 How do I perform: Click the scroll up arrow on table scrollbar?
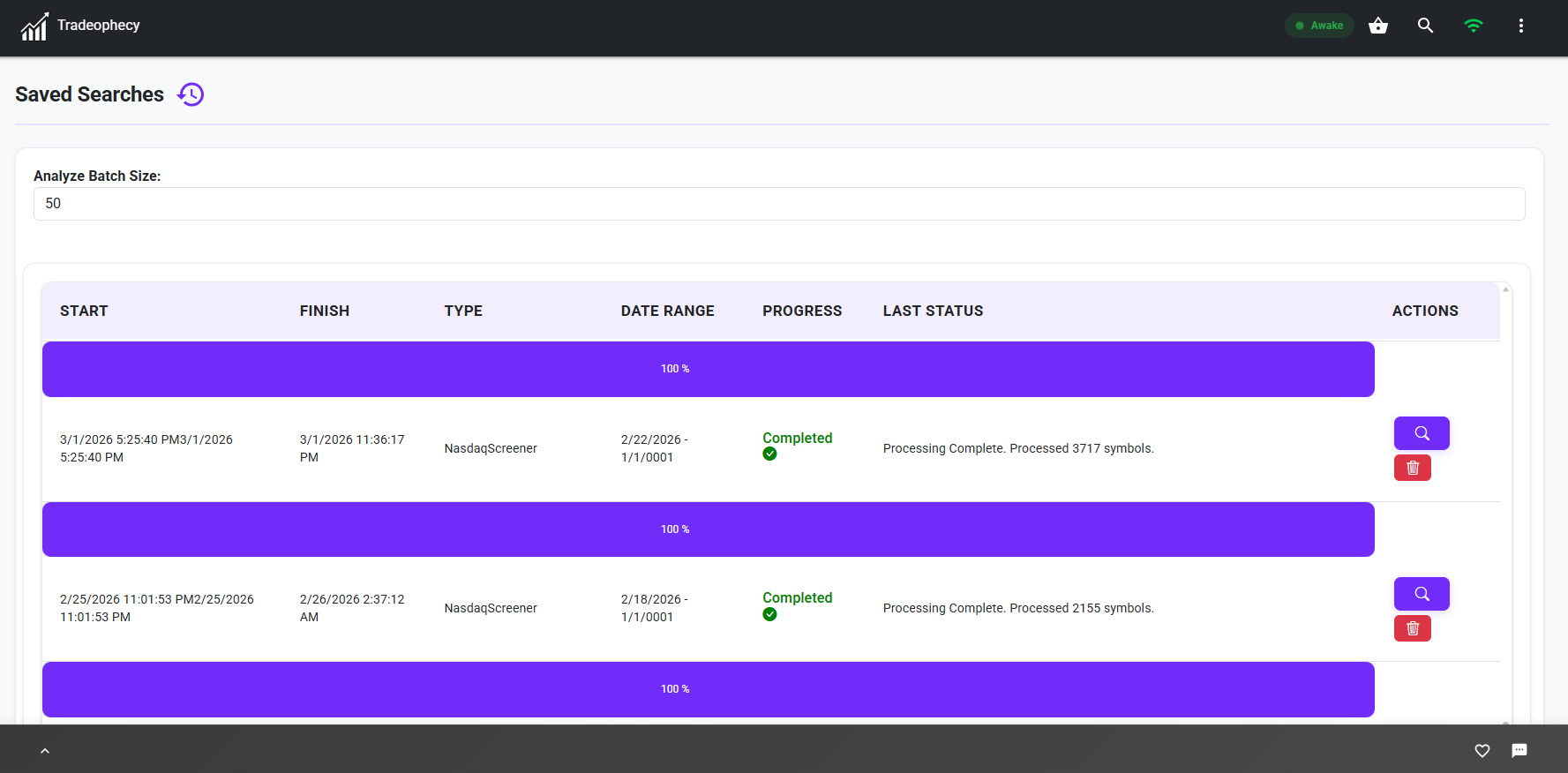1505,289
